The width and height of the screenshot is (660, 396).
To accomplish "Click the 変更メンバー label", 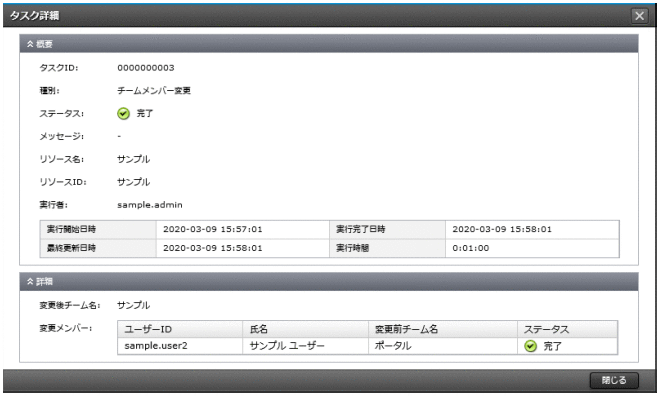I will 66,328.
